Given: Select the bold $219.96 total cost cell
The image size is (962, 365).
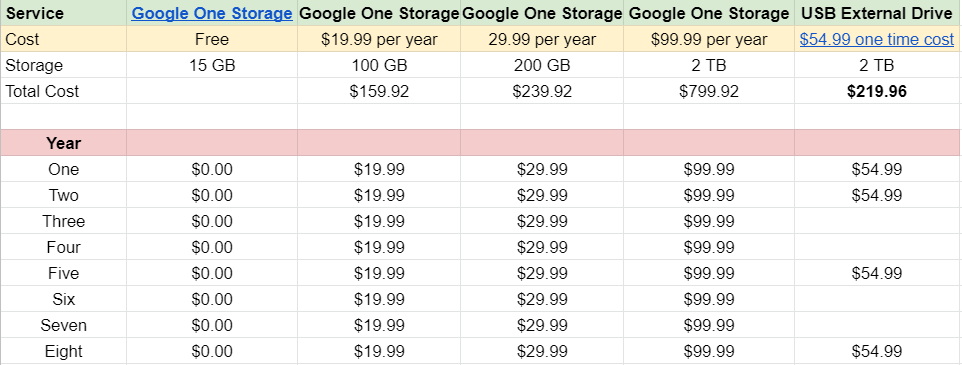Looking at the screenshot, I should (878, 91).
